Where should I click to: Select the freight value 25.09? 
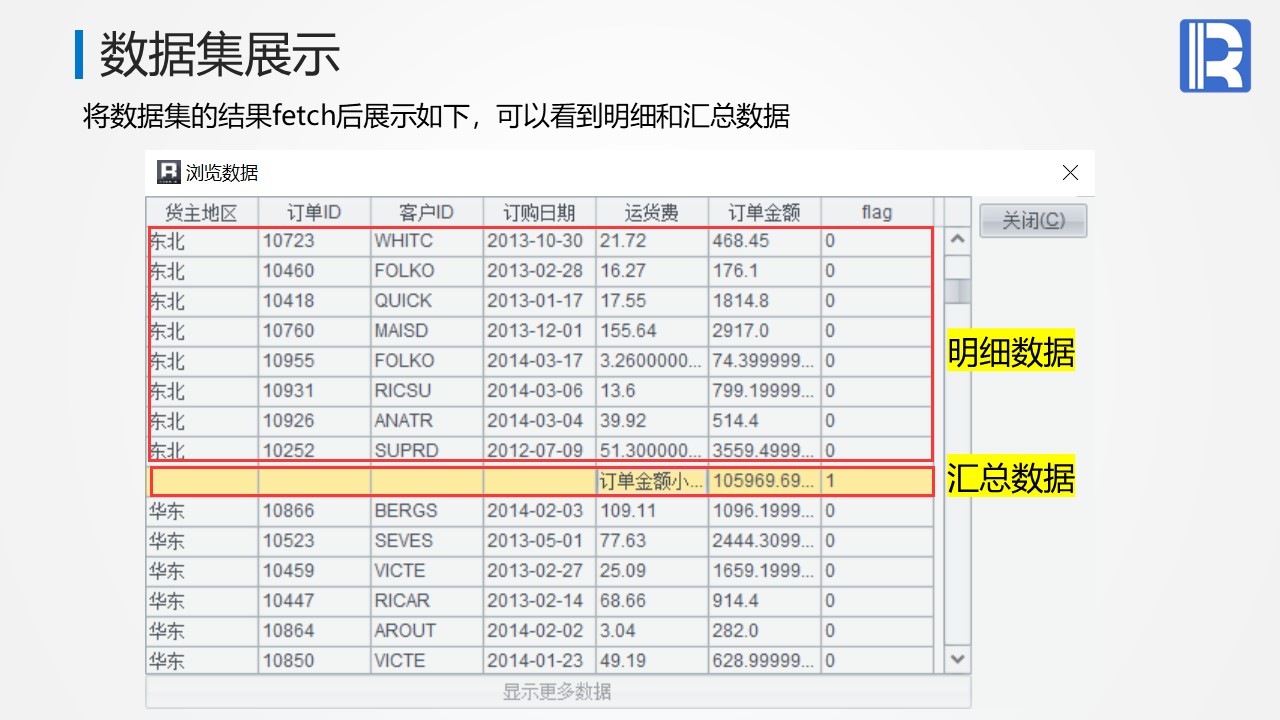pos(652,571)
